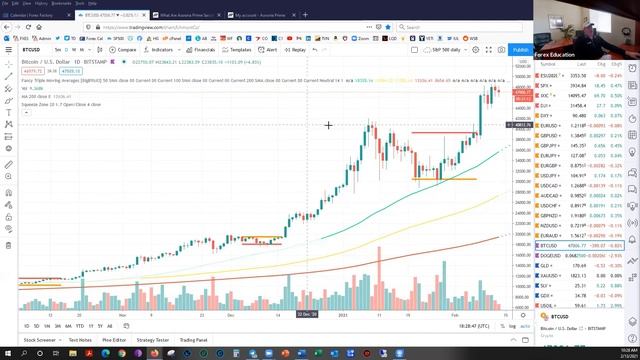Screen dimensions: 640x360
Task: Click the blue Publish button
Action: click(x=520, y=50)
